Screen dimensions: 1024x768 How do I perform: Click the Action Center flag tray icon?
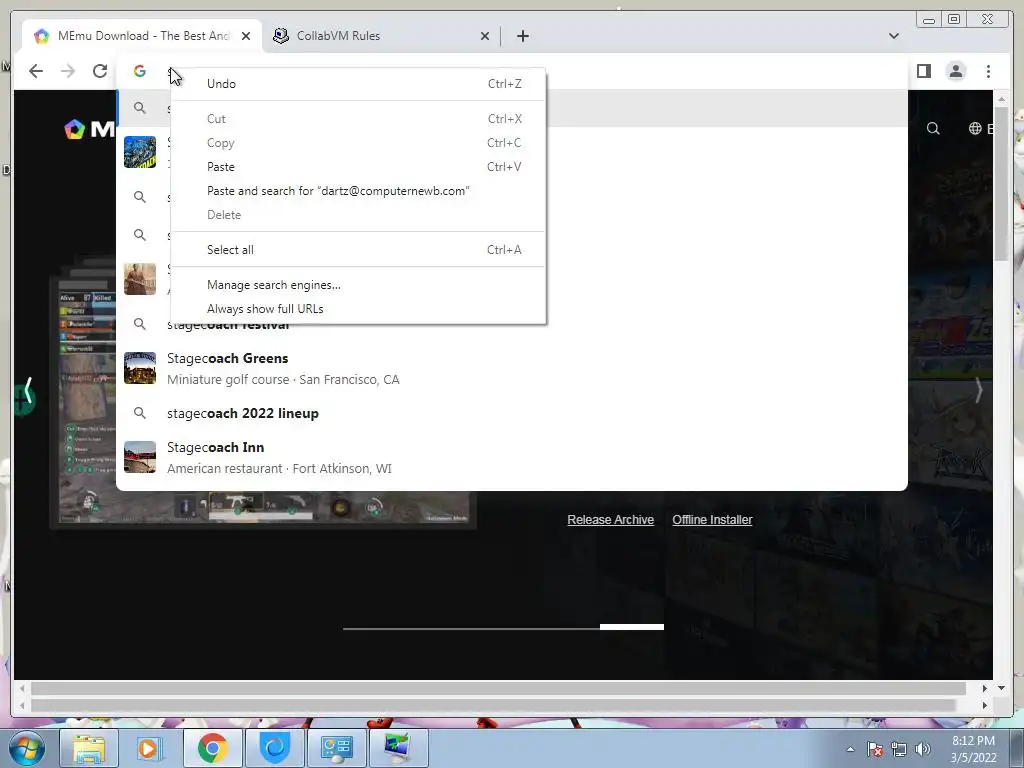click(875, 749)
